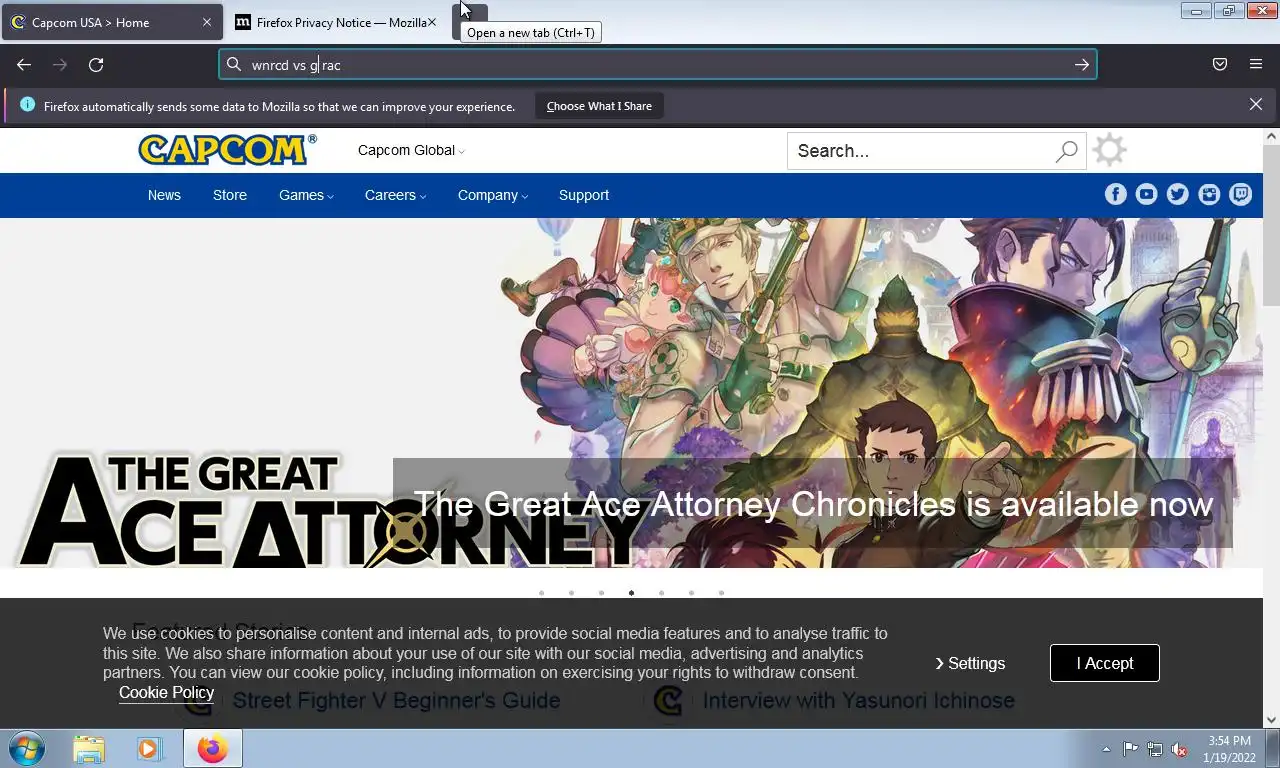Expand the Games menu
Screen dimensions: 1280x768
306,195
